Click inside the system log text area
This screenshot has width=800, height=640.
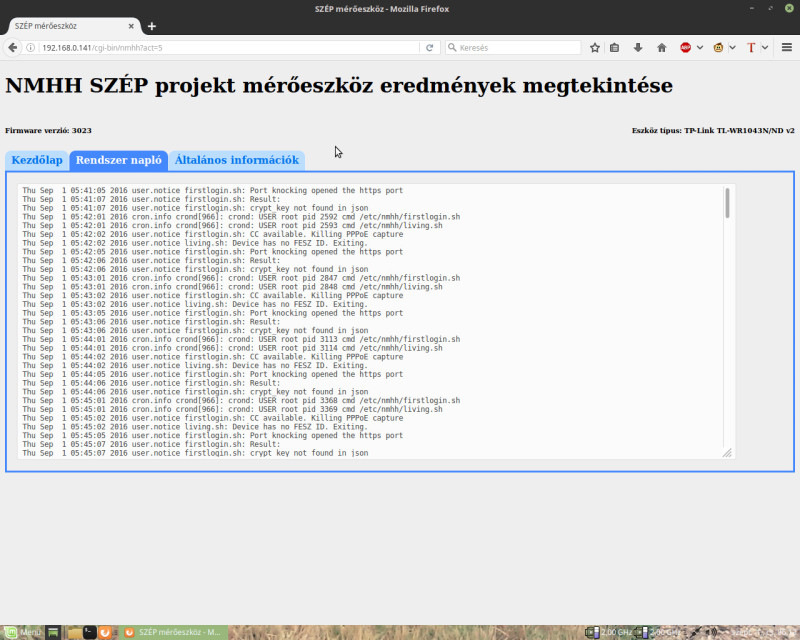(377, 322)
